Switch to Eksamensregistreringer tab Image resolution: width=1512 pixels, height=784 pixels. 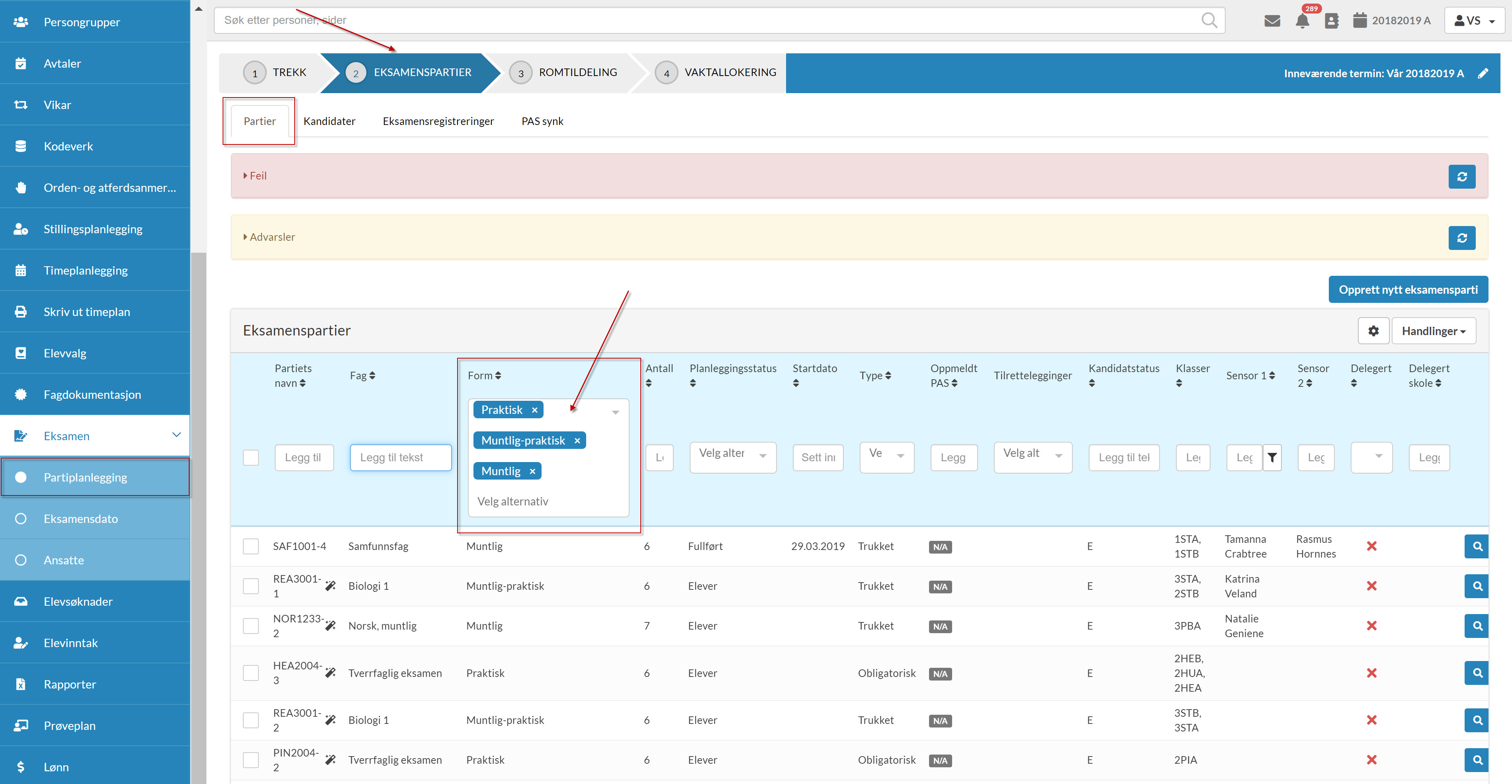[438, 121]
